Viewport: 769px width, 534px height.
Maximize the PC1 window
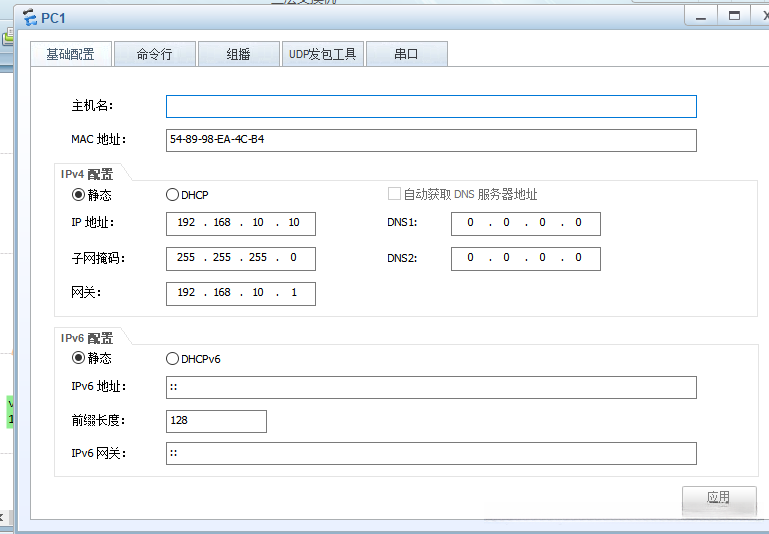(x=734, y=16)
